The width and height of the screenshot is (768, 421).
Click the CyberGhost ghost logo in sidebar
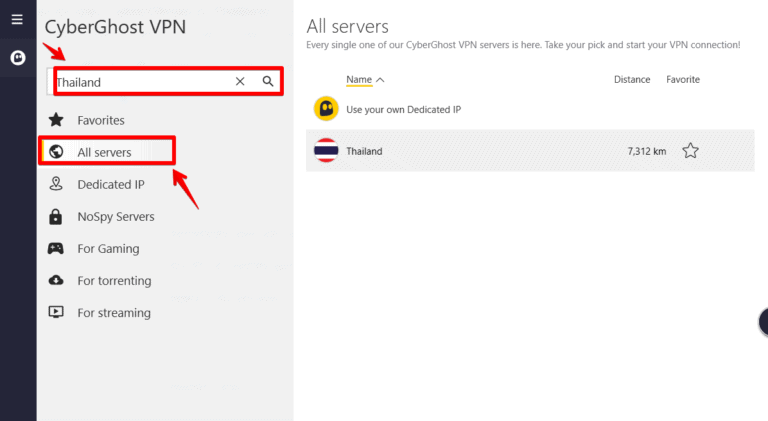(17, 58)
